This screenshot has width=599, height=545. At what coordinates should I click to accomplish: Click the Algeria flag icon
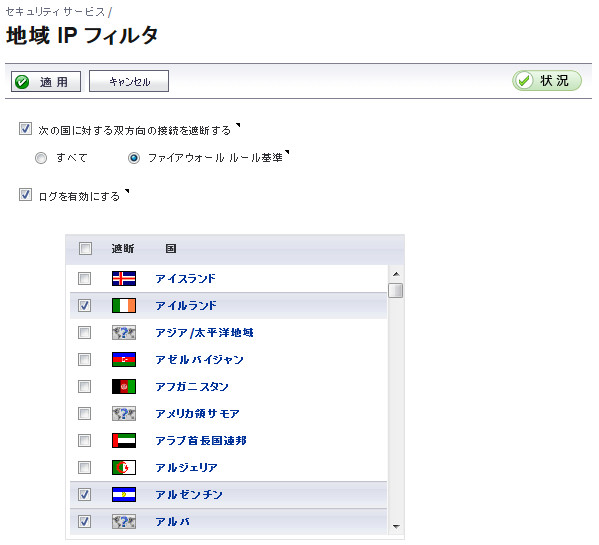(124, 467)
